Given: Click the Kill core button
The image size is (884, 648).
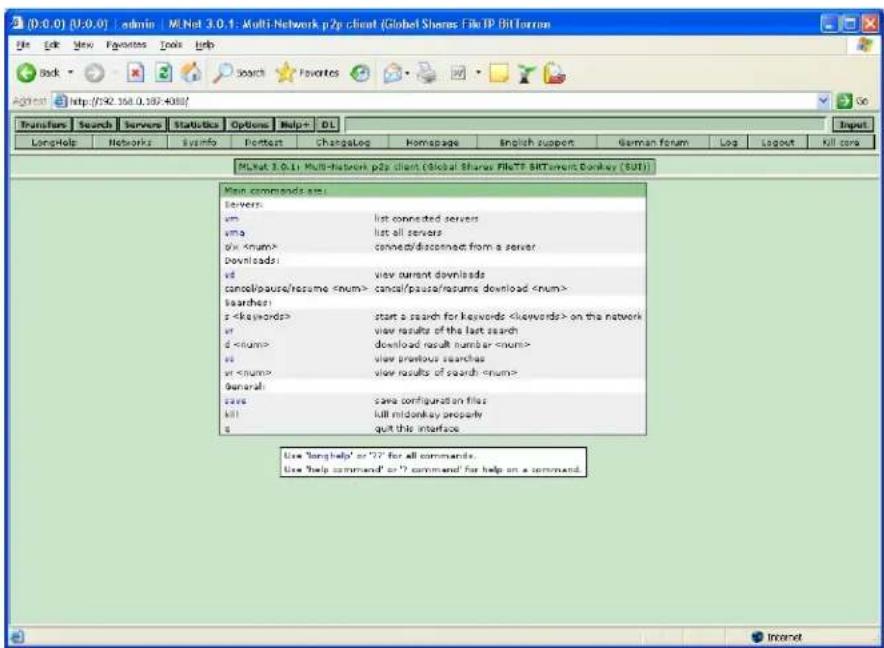Looking at the screenshot, I should 841,143.
